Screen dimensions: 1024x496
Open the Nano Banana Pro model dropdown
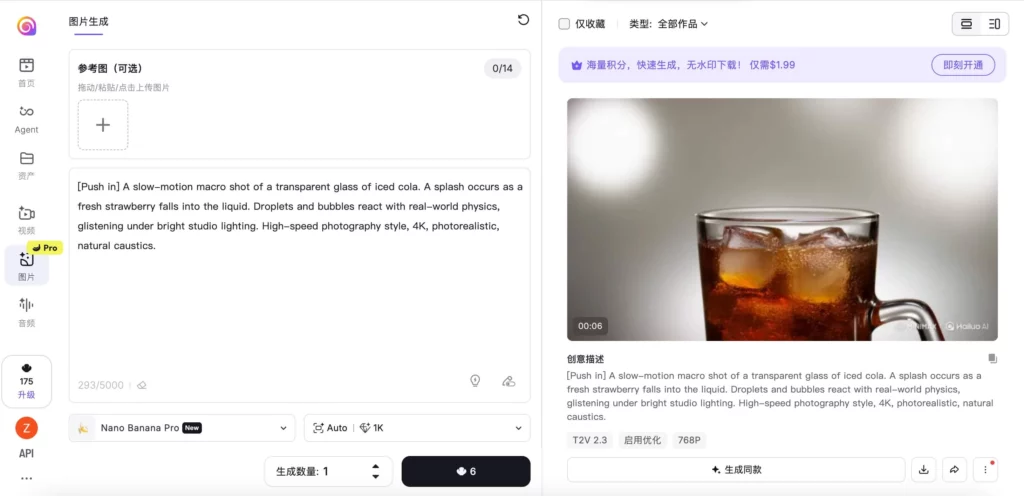(x=182, y=428)
